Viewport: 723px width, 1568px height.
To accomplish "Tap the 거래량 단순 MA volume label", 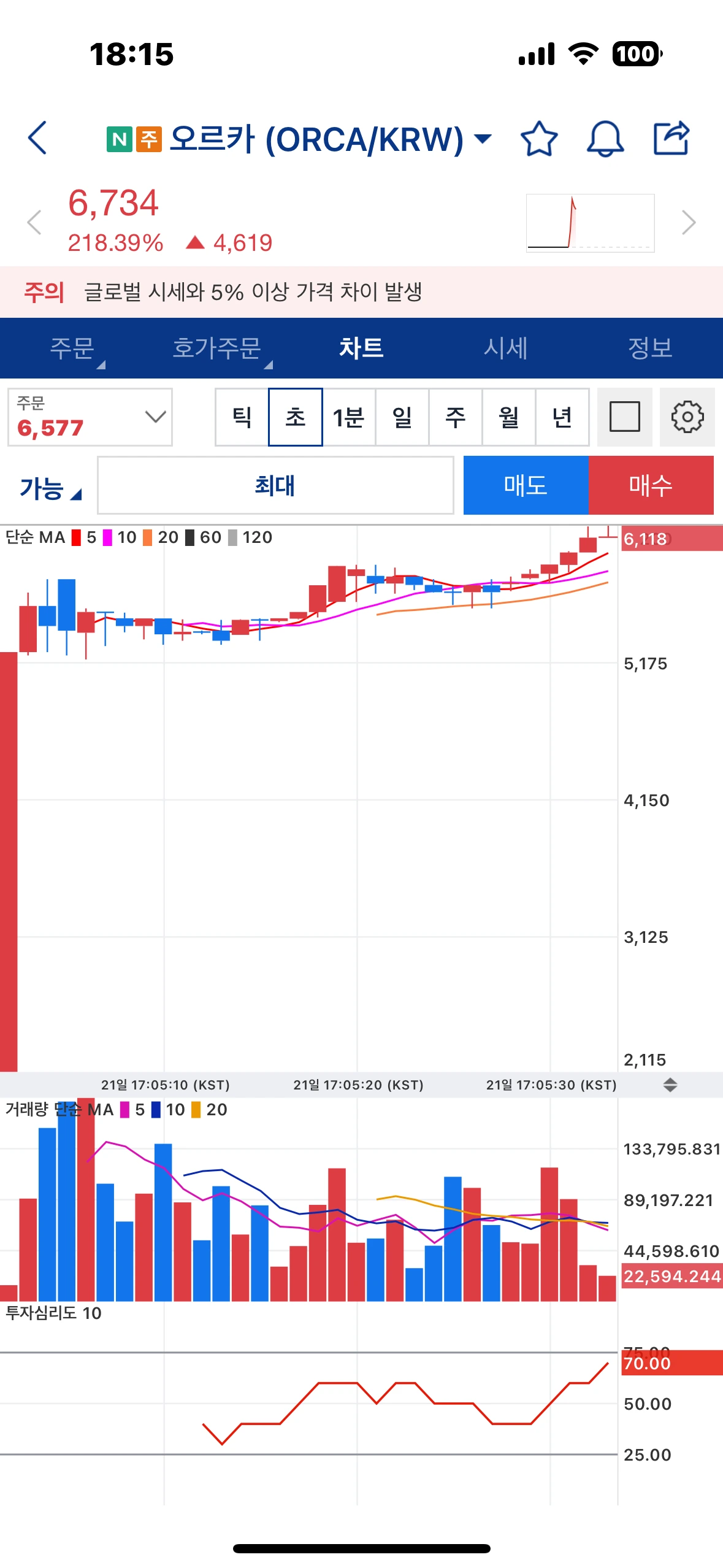I will (59, 1110).
